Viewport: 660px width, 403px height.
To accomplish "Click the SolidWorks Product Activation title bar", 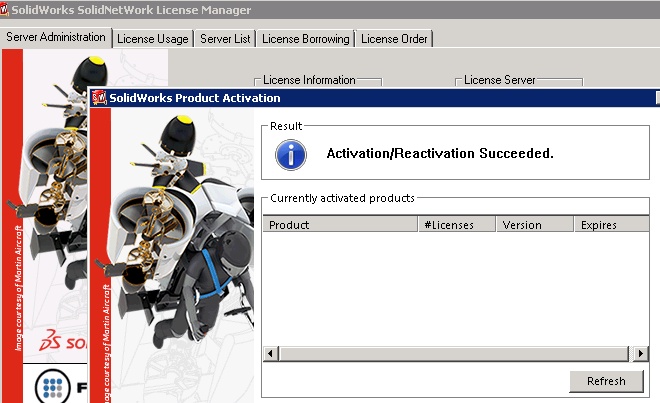I will 375,98.
